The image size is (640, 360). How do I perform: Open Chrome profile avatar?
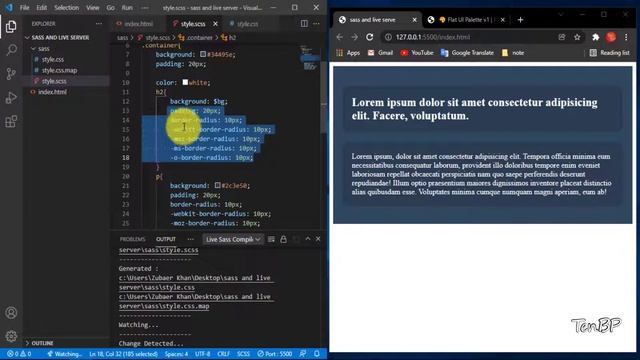click(611, 37)
